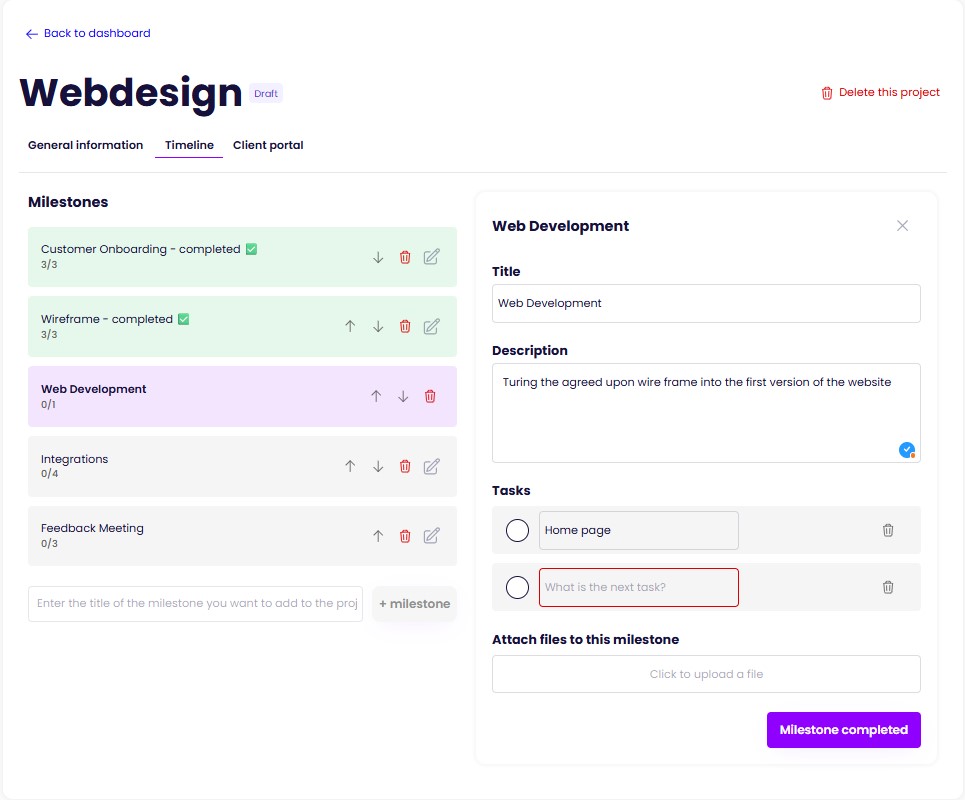Delete the Integrations milestone

[405, 466]
